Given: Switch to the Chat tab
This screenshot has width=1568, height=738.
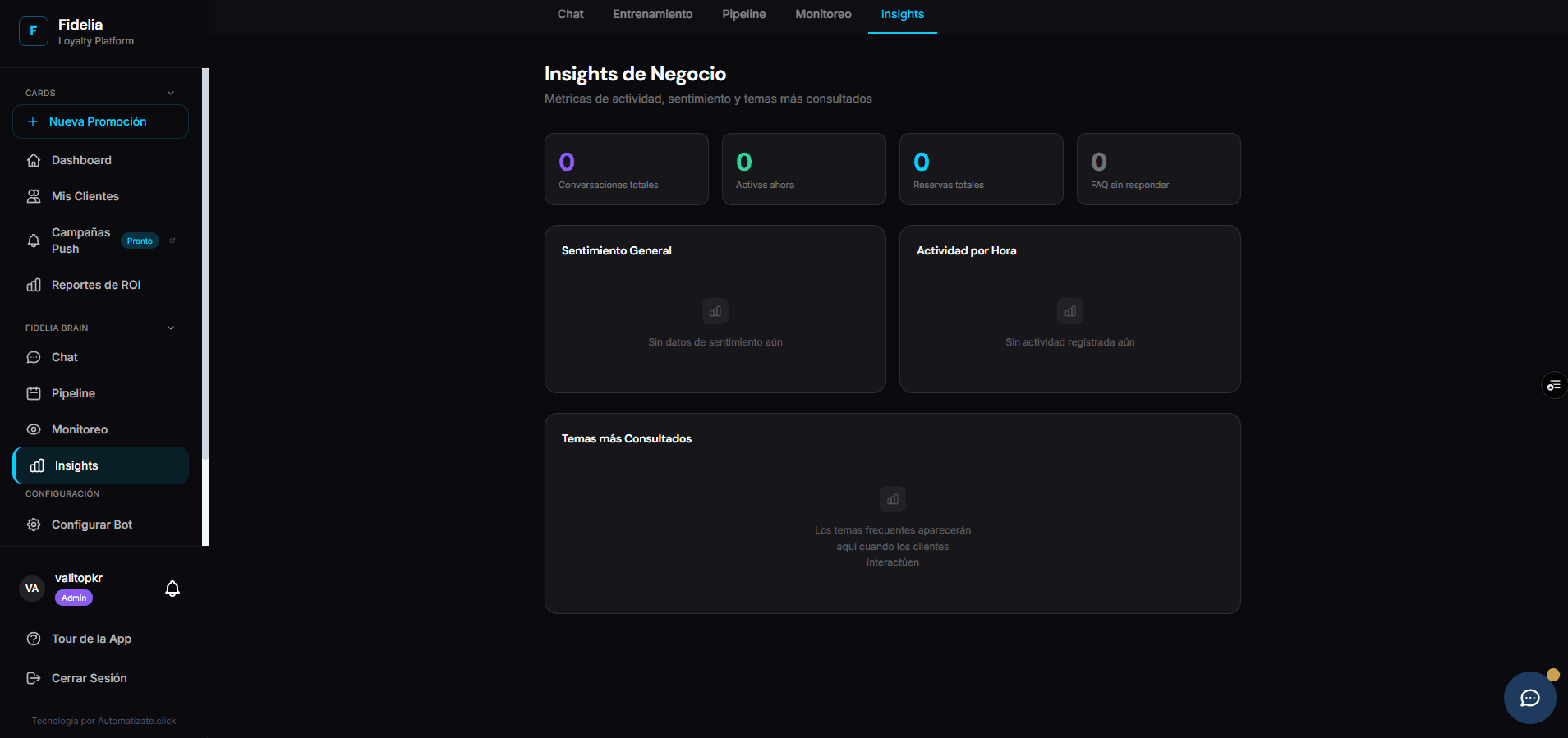Looking at the screenshot, I should [x=570, y=14].
